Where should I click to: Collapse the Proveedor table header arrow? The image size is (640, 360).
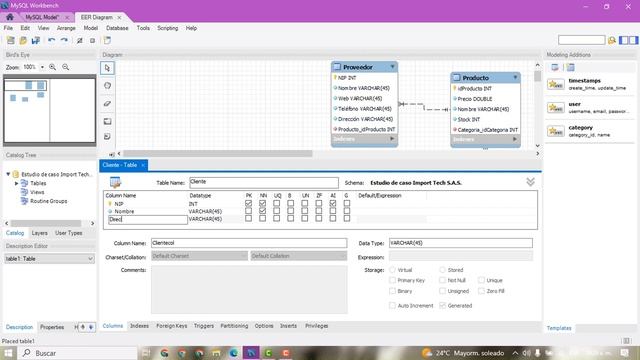(392, 67)
